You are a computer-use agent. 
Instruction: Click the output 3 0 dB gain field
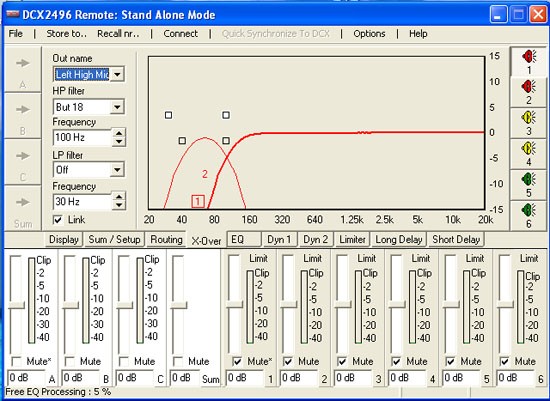pos(353,378)
